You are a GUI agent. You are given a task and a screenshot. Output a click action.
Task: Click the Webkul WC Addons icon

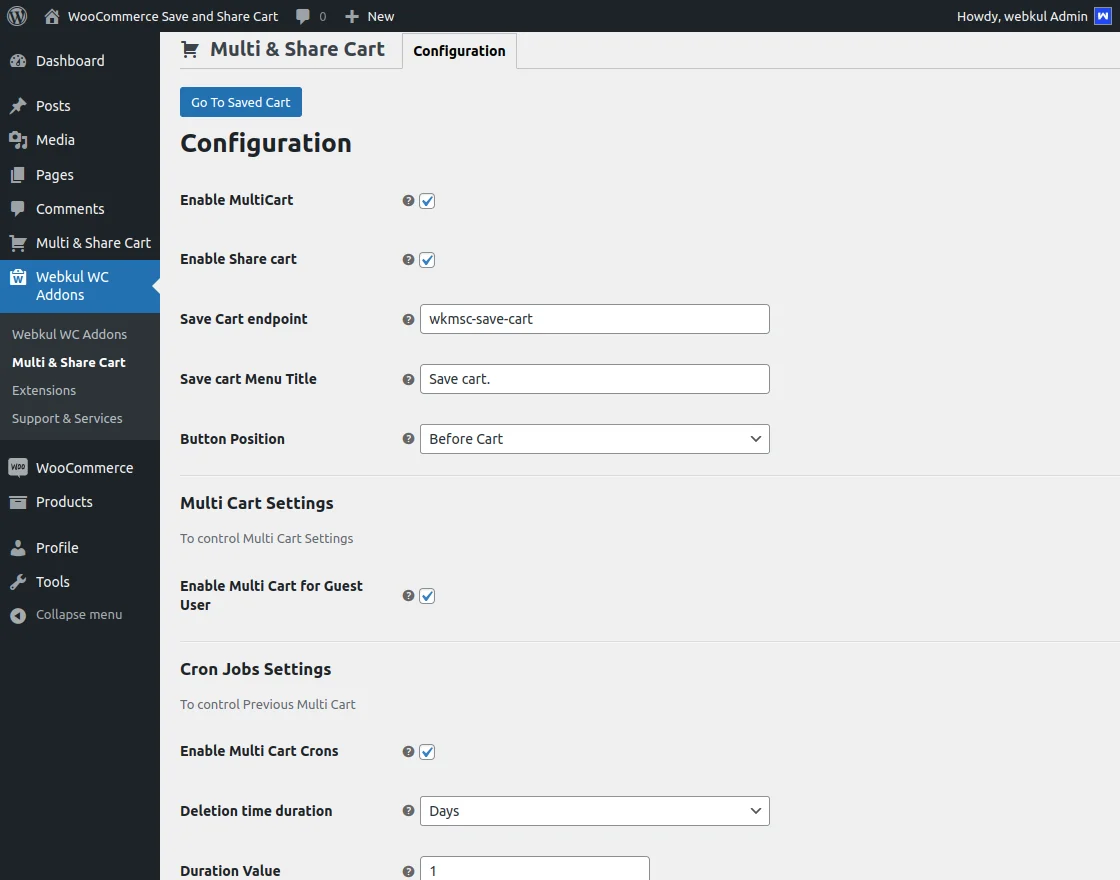coord(18,277)
